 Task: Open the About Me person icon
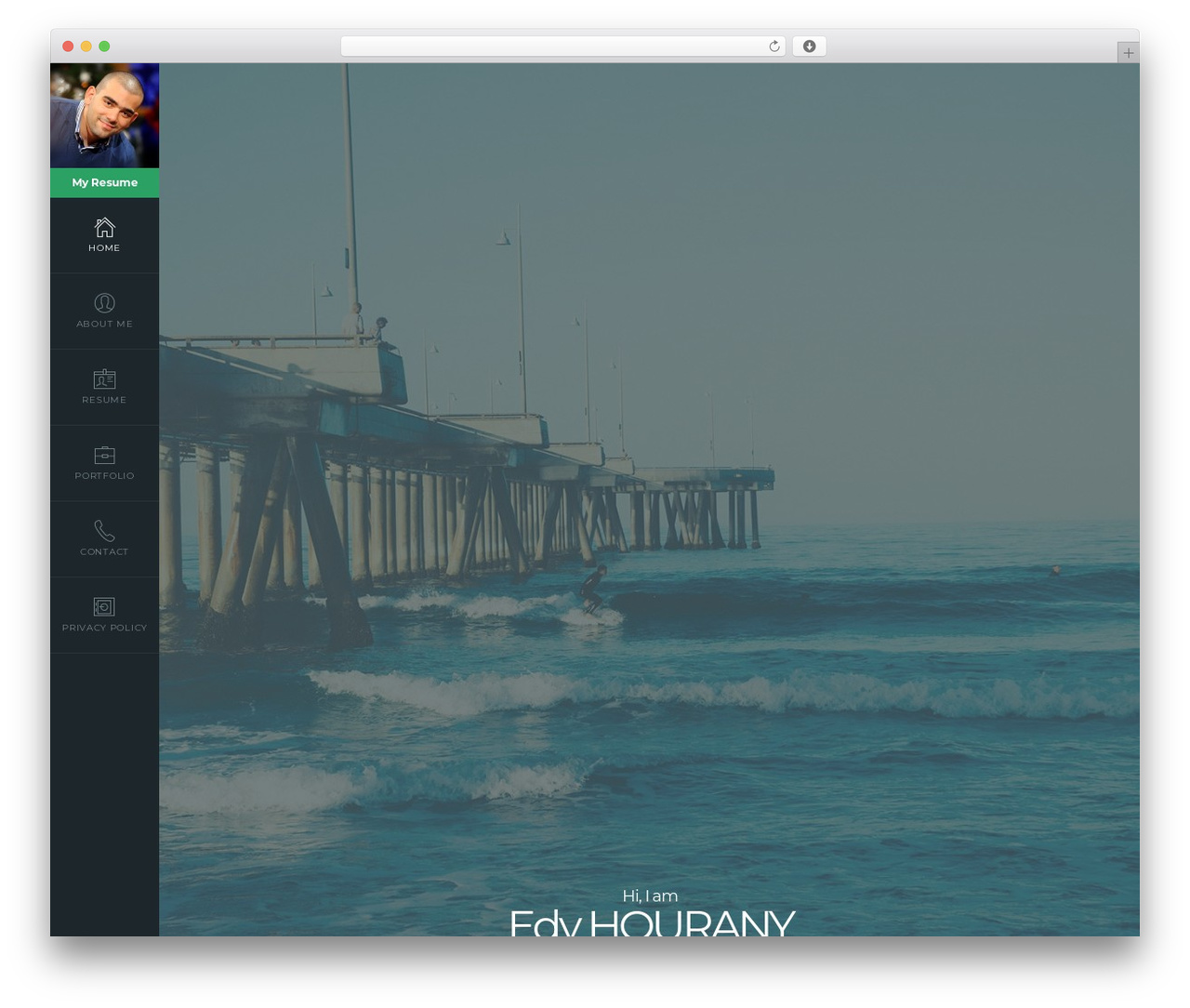[x=104, y=303]
